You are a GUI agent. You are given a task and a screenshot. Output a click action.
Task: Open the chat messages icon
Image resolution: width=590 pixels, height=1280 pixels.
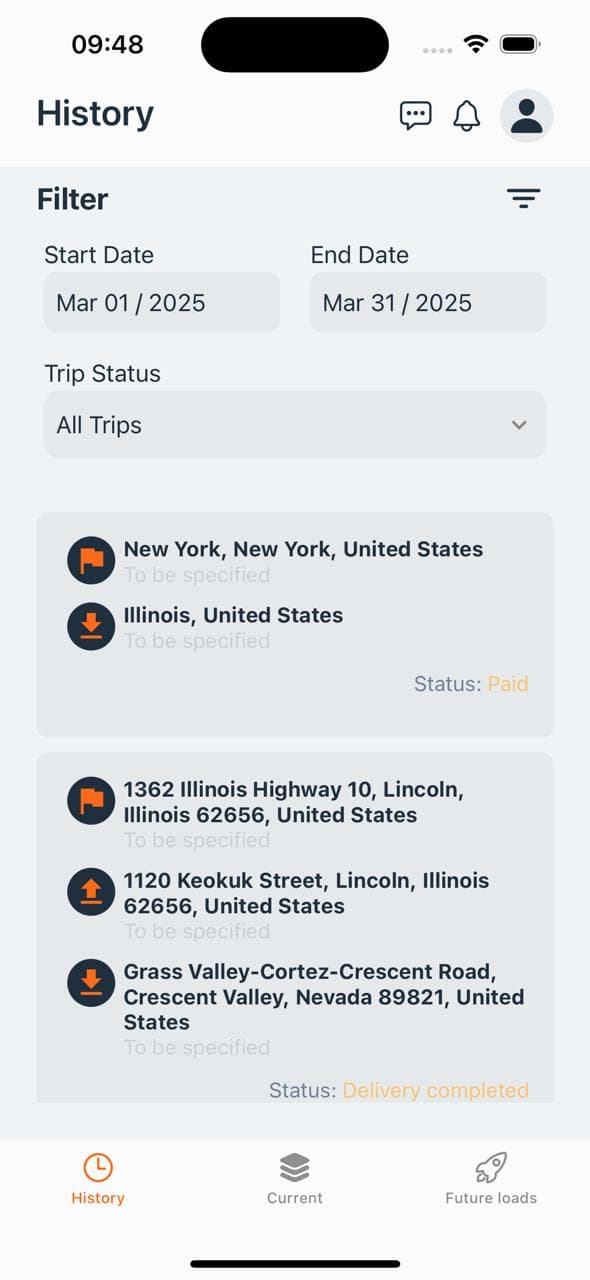416,115
